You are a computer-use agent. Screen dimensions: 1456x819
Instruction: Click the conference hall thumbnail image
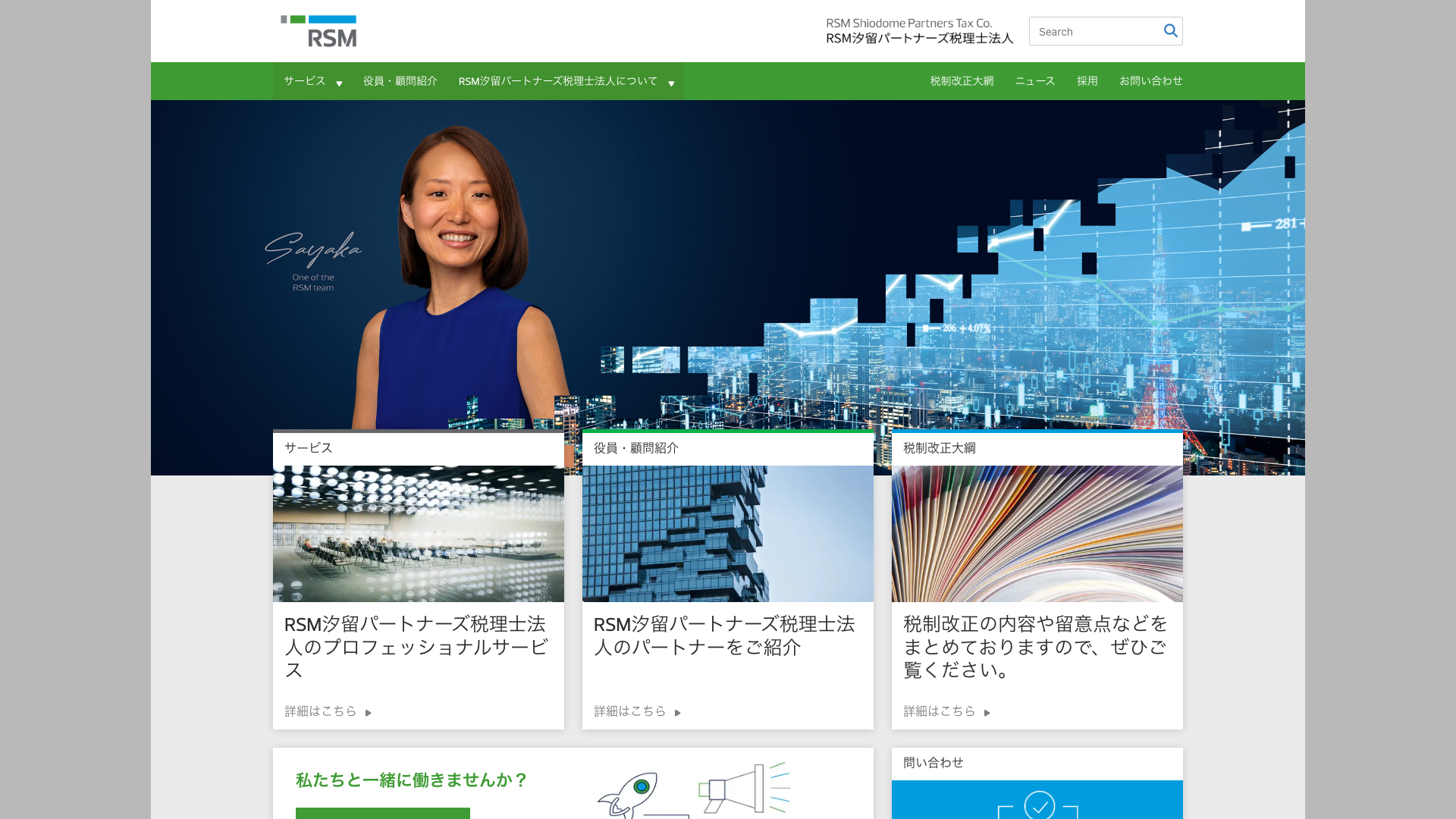click(x=419, y=534)
